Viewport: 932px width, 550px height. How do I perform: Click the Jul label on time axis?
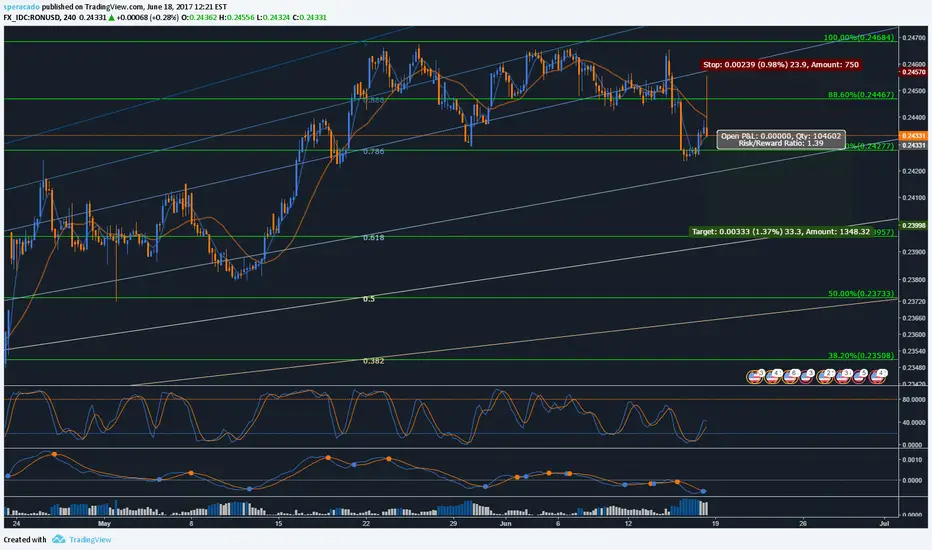pos(884,523)
